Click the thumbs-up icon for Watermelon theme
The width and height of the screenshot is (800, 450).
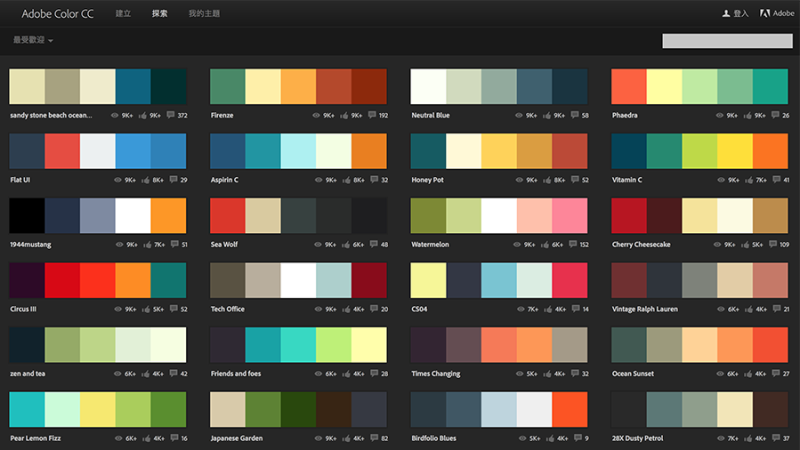coord(547,245)
